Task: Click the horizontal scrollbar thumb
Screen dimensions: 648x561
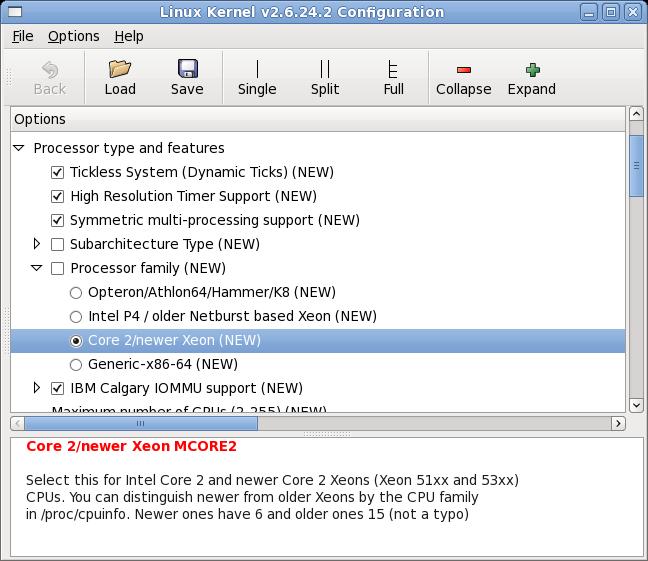Action: click(x=141, y=423)
